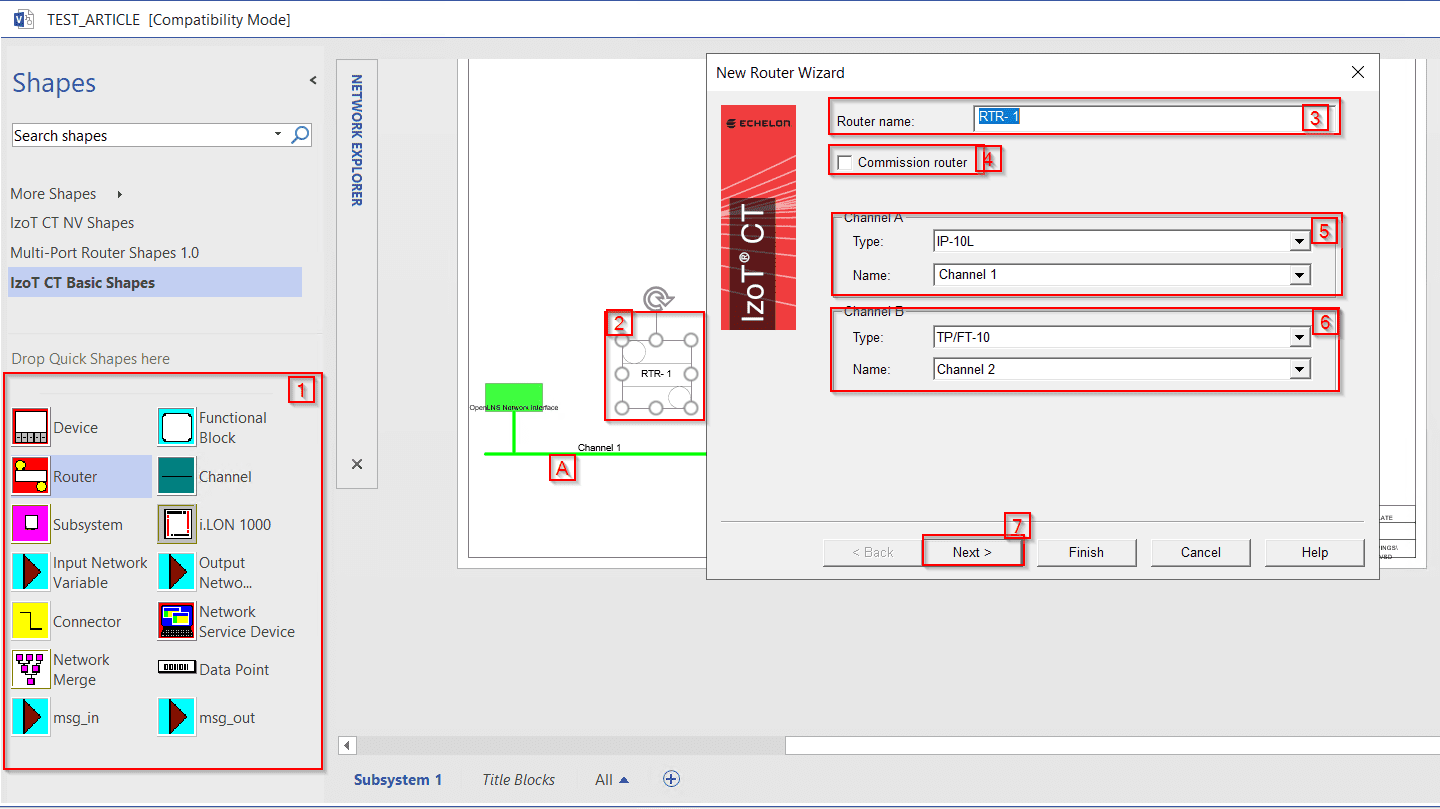This screenshot has width=1440, height=809.
Task: Select the Router shape icon
Action: tap(30, 476)
